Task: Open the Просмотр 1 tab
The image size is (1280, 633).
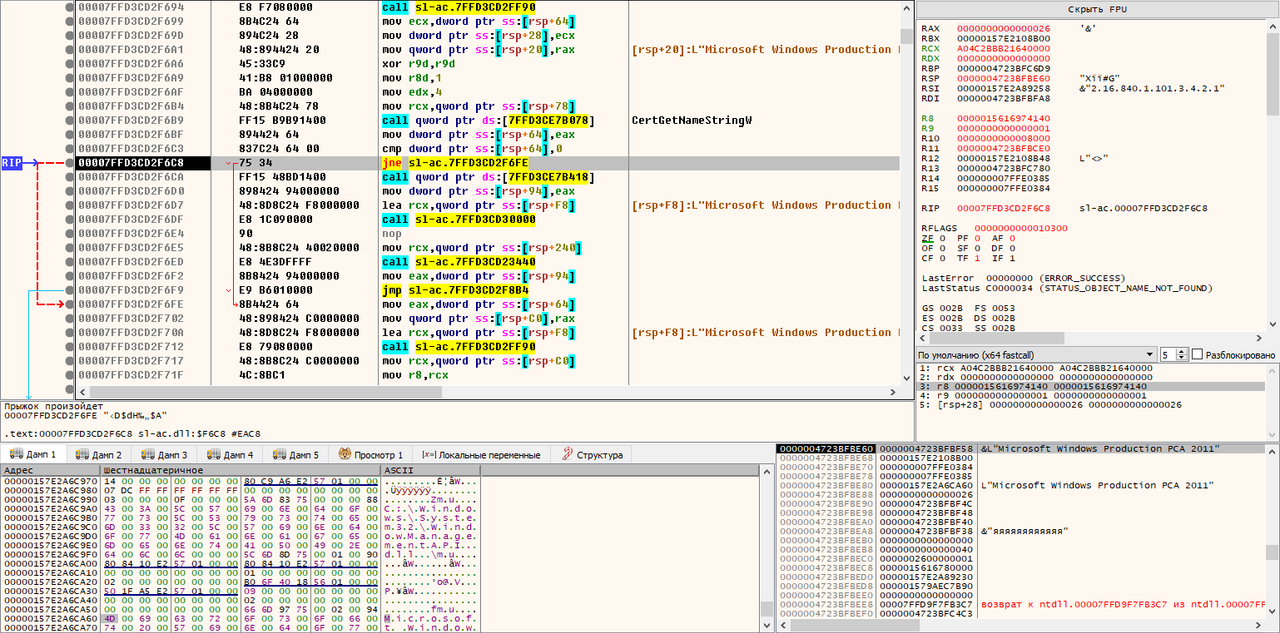Action: [371, 454]
